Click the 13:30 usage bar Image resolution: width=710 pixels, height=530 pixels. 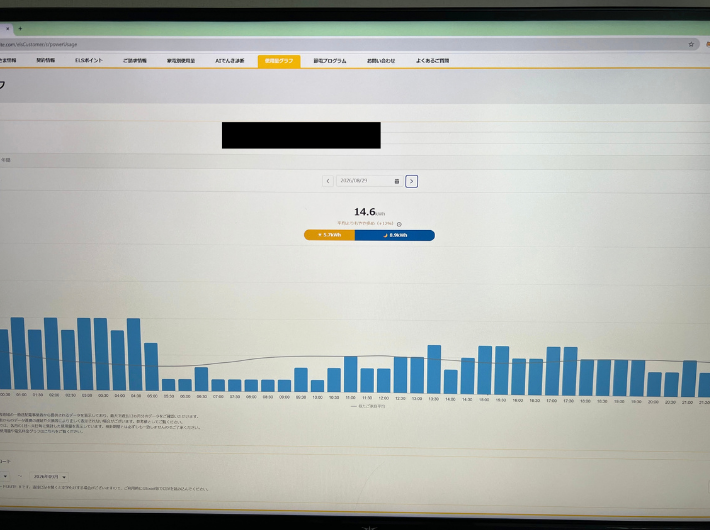pos(434,369)
